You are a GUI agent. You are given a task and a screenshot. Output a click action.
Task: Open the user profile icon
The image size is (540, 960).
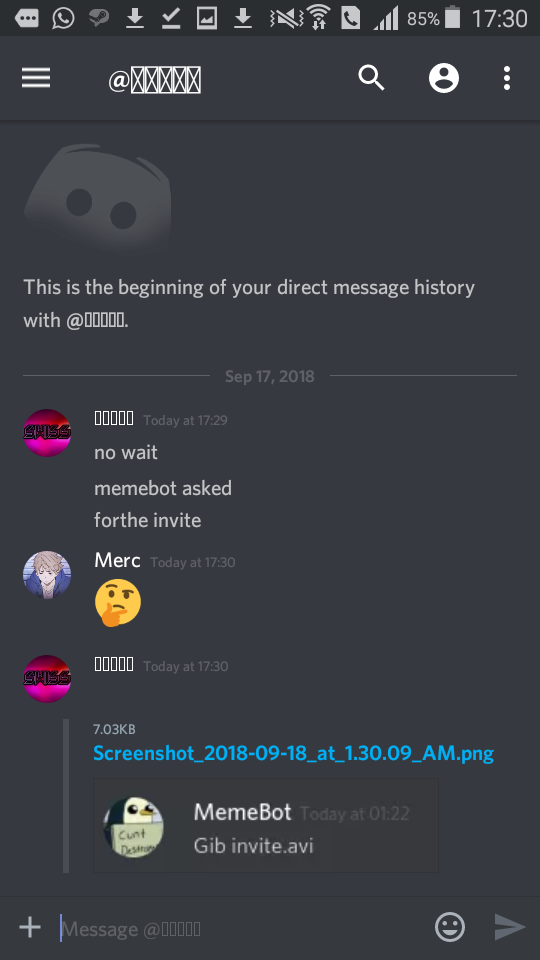point(444,78)
